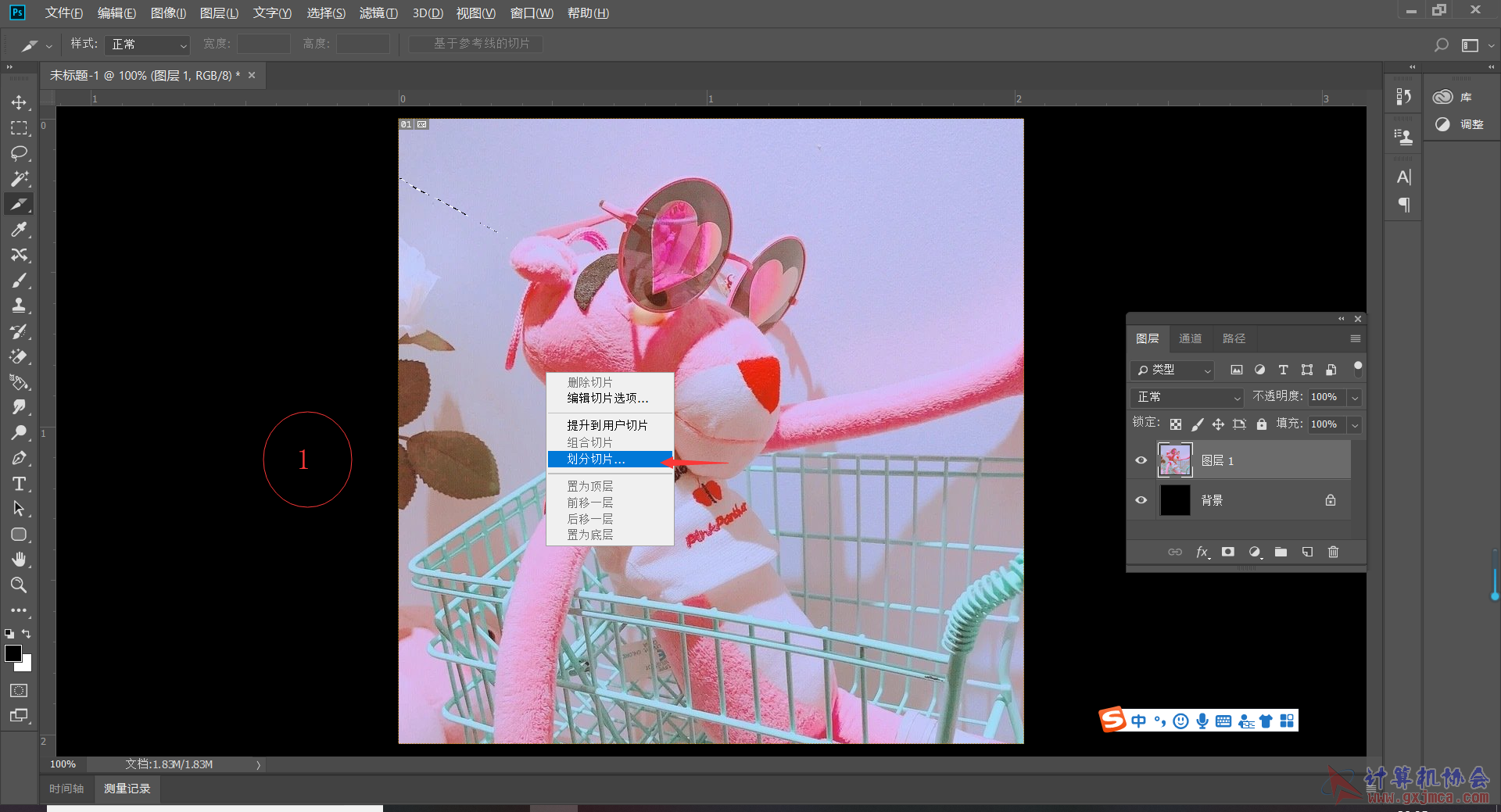Switch to the 通道 tab
The width and height of the screenshot is (1501, 812).
1190,338
